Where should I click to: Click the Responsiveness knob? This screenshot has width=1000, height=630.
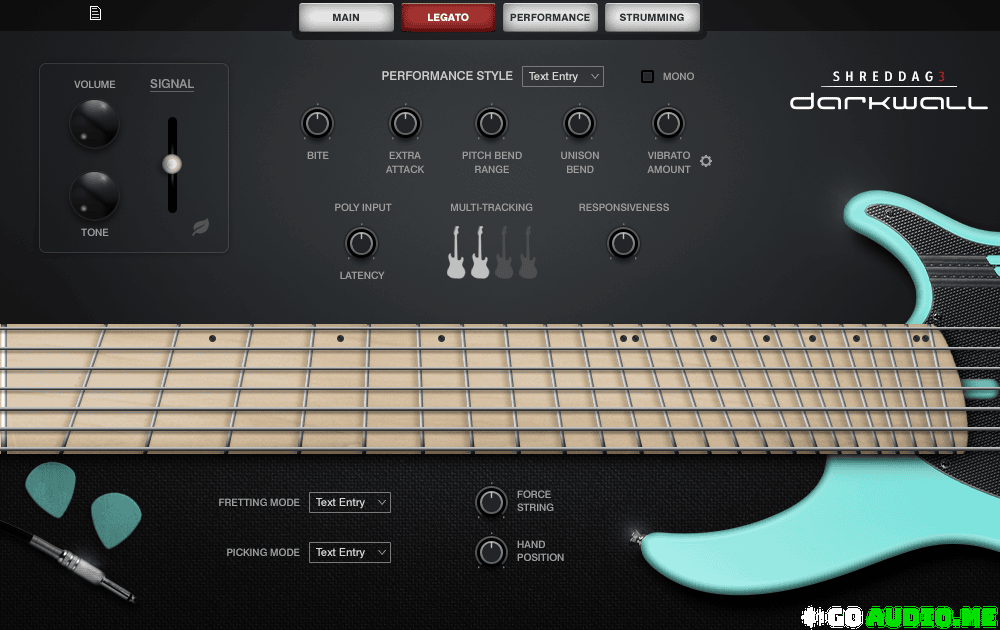[x=623, y=243]
